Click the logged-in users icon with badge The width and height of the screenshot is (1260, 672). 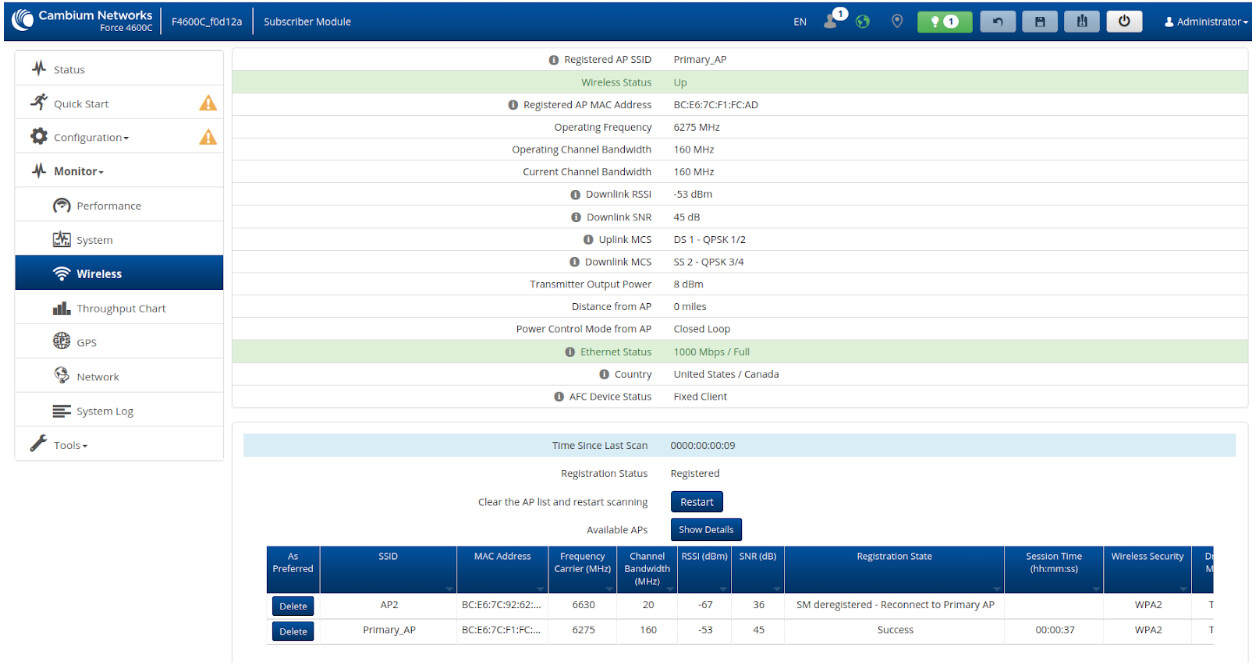[x=832, y=20]
